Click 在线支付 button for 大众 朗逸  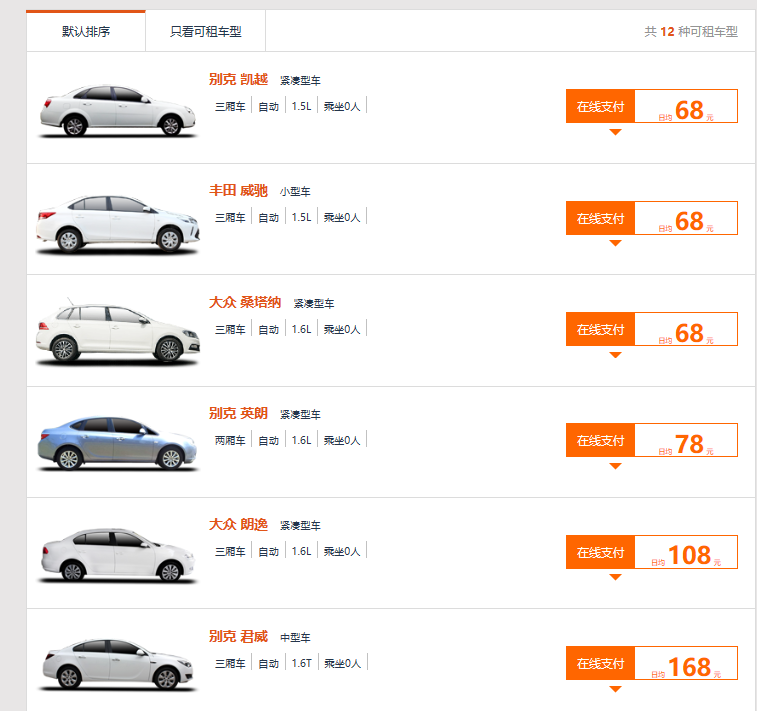point(600,552)
